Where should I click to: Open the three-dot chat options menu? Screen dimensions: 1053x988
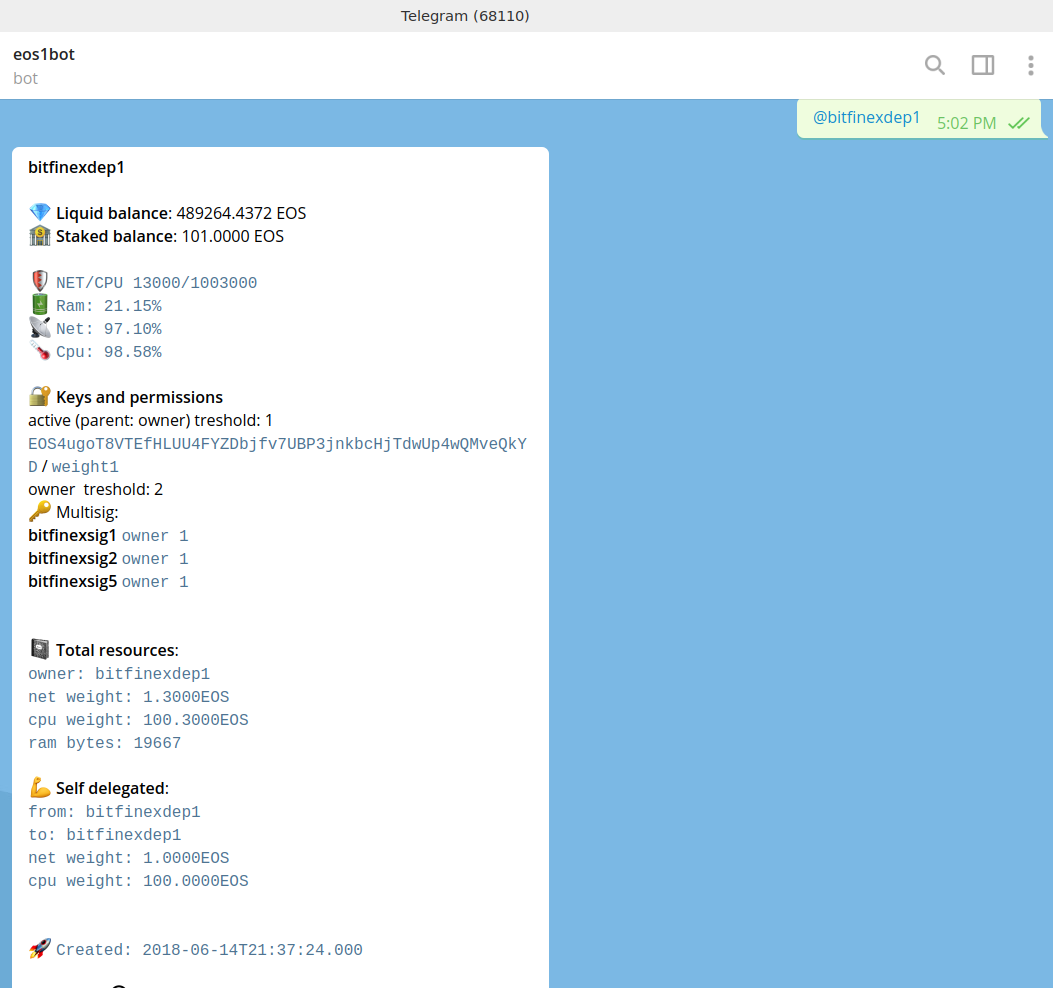[1030, 65]
